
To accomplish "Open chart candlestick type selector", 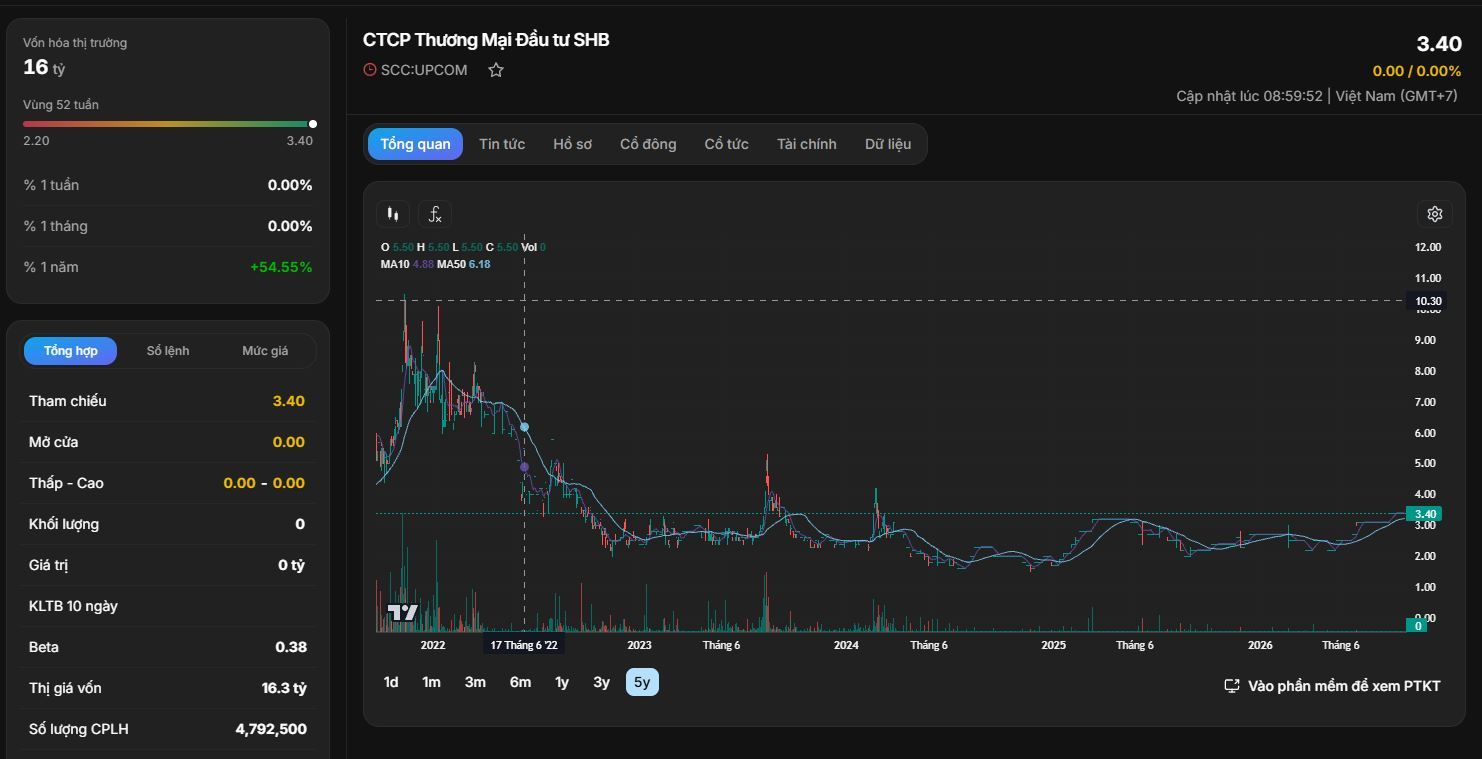I will (x=393, y=214).
